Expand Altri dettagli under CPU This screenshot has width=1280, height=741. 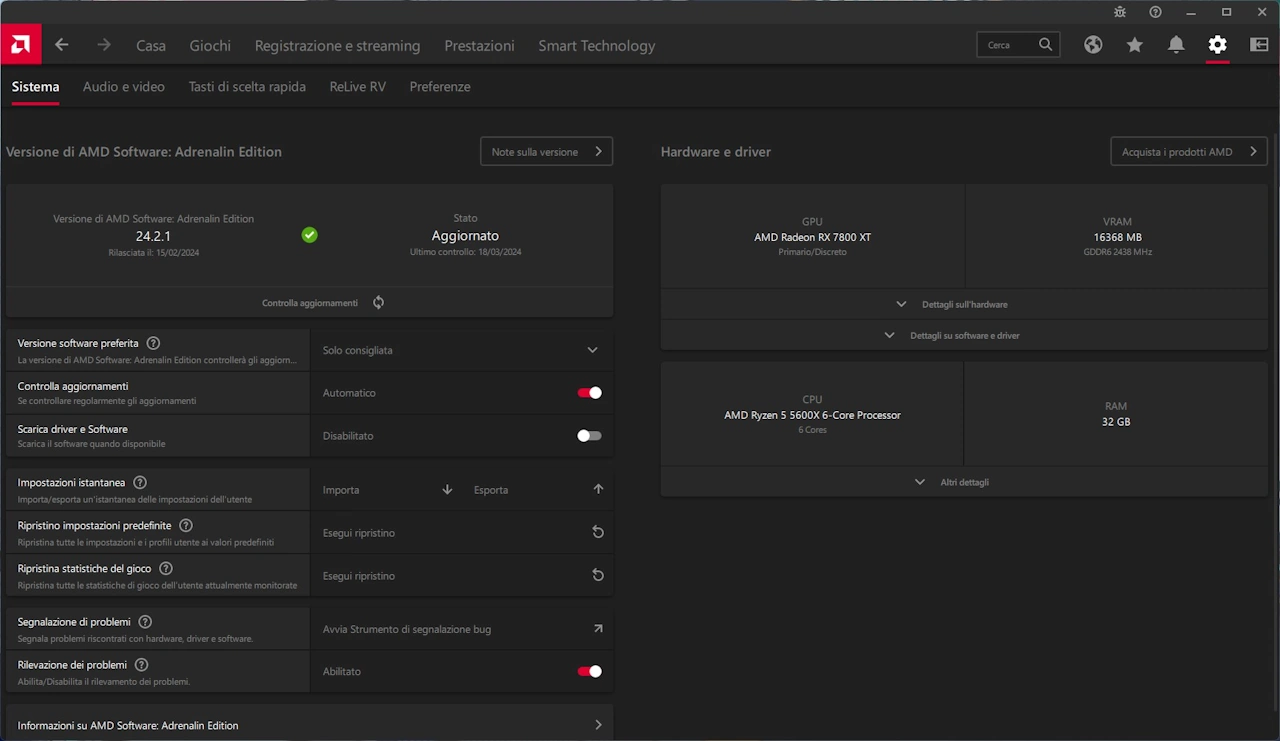coord(964,482)
